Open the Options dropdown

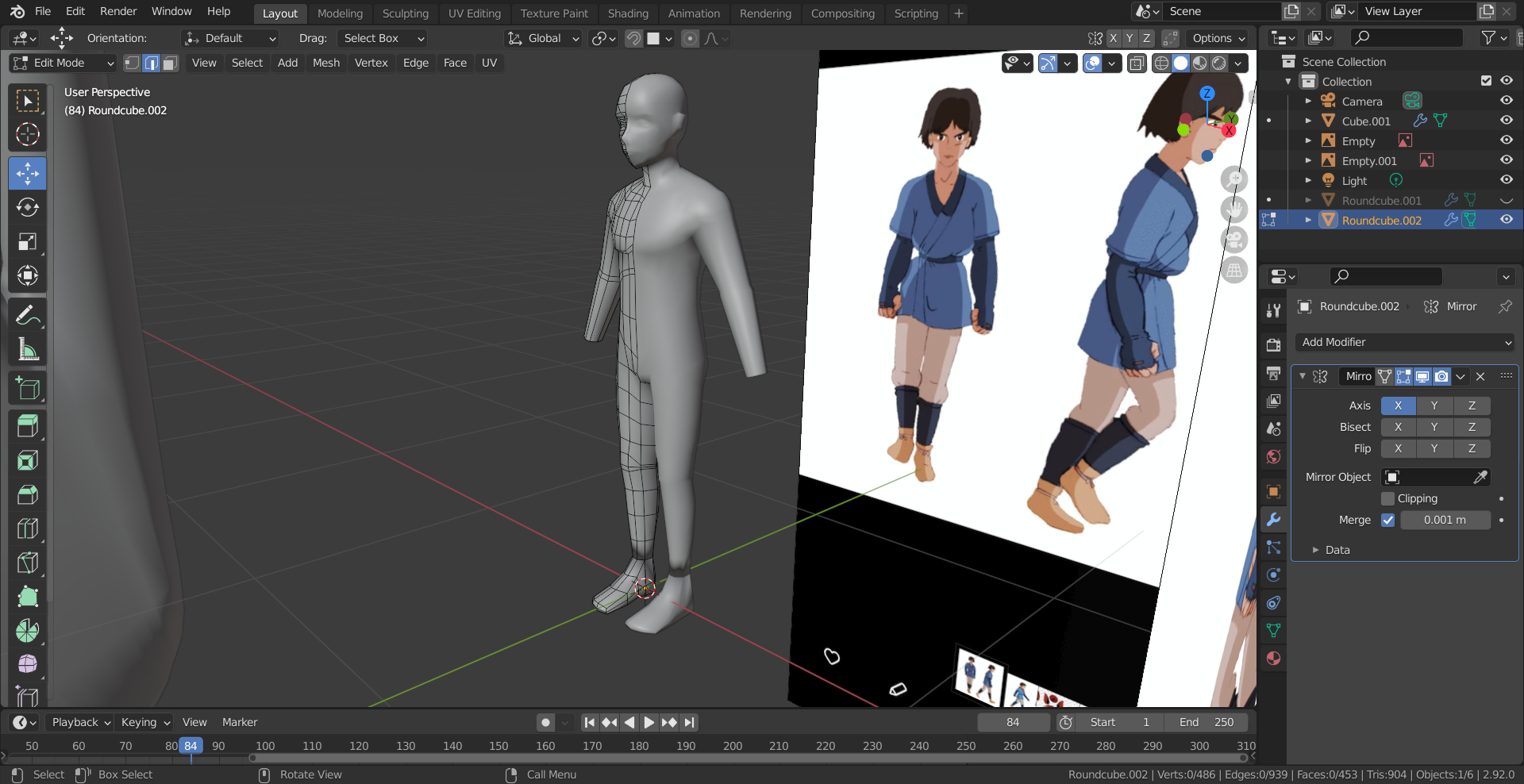[x=1218, y=38]
